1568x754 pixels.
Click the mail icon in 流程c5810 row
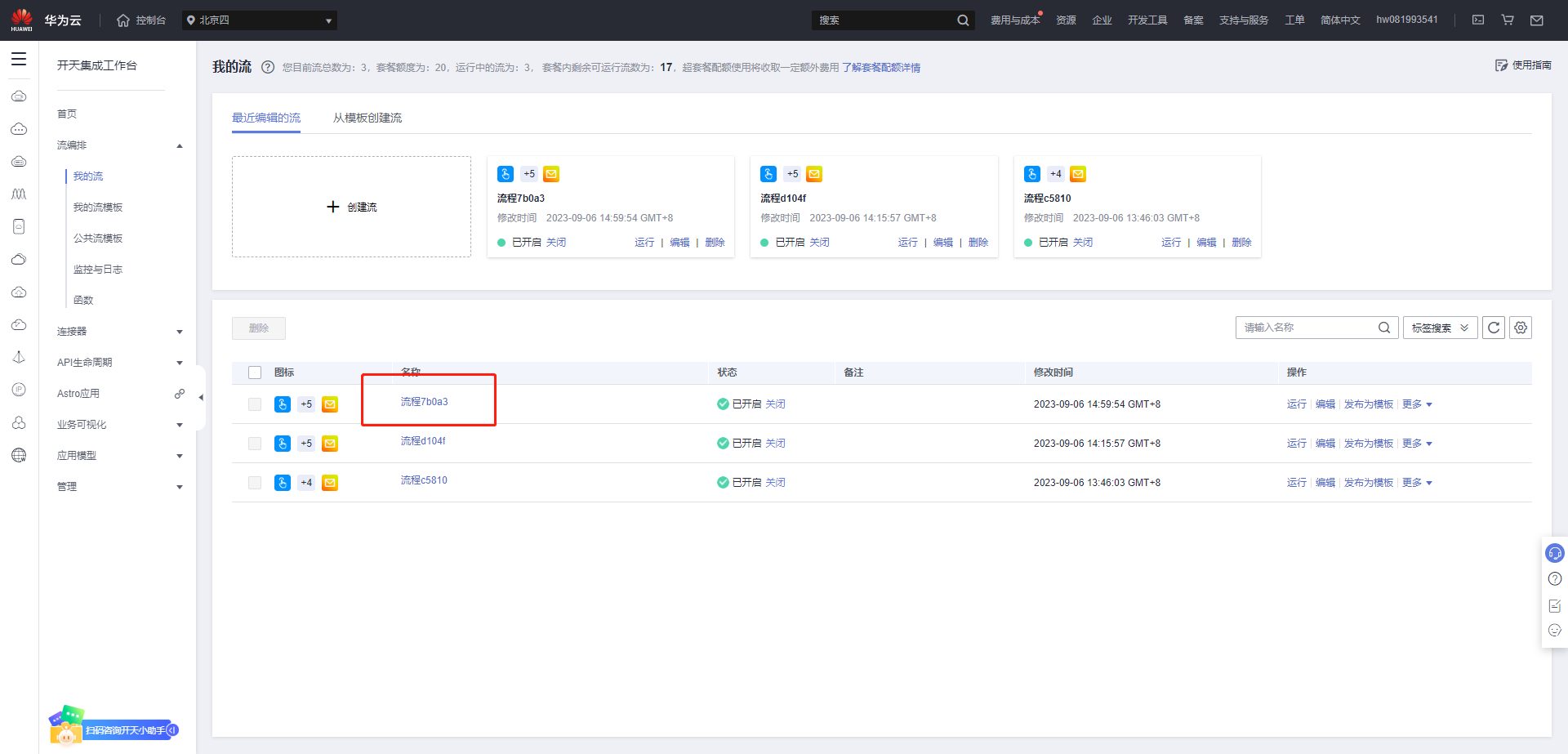point(330,483)
